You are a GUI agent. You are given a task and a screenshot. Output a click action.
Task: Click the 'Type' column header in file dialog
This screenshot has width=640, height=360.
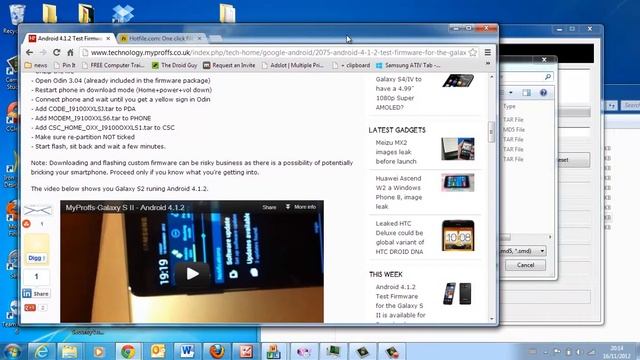[509, 107]
